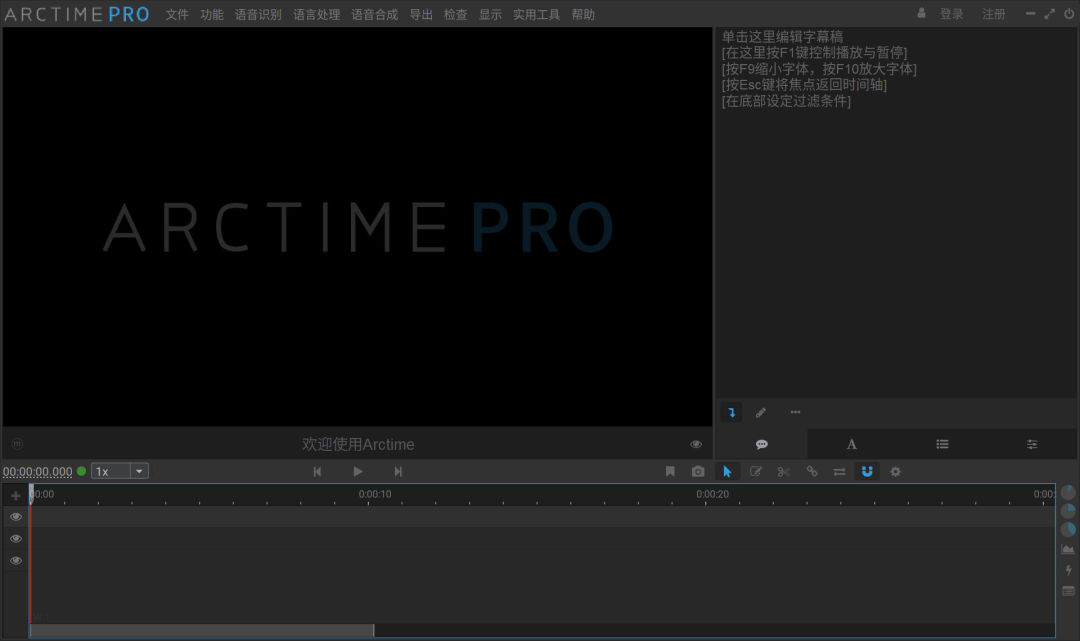This screenshot has width=1080, height=641.
Task: Click the 登录 login button
Action: pos(952,14)
